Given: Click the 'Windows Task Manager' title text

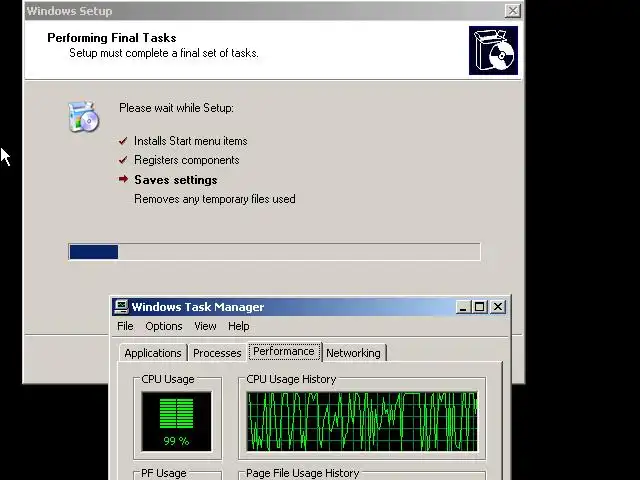Looking at the screenshot, I should [x=198, y=307].
